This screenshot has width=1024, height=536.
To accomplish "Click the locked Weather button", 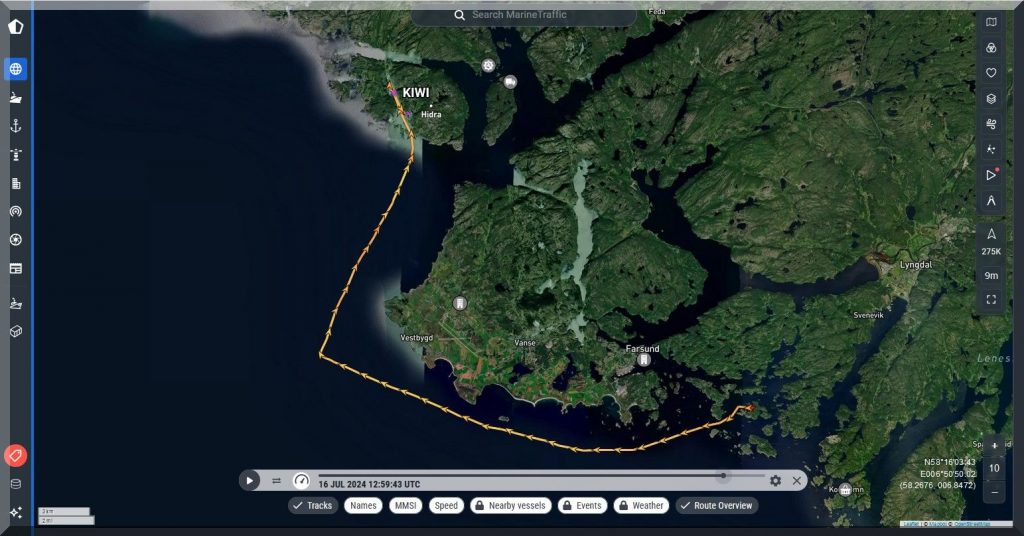I will coord(640,506).
